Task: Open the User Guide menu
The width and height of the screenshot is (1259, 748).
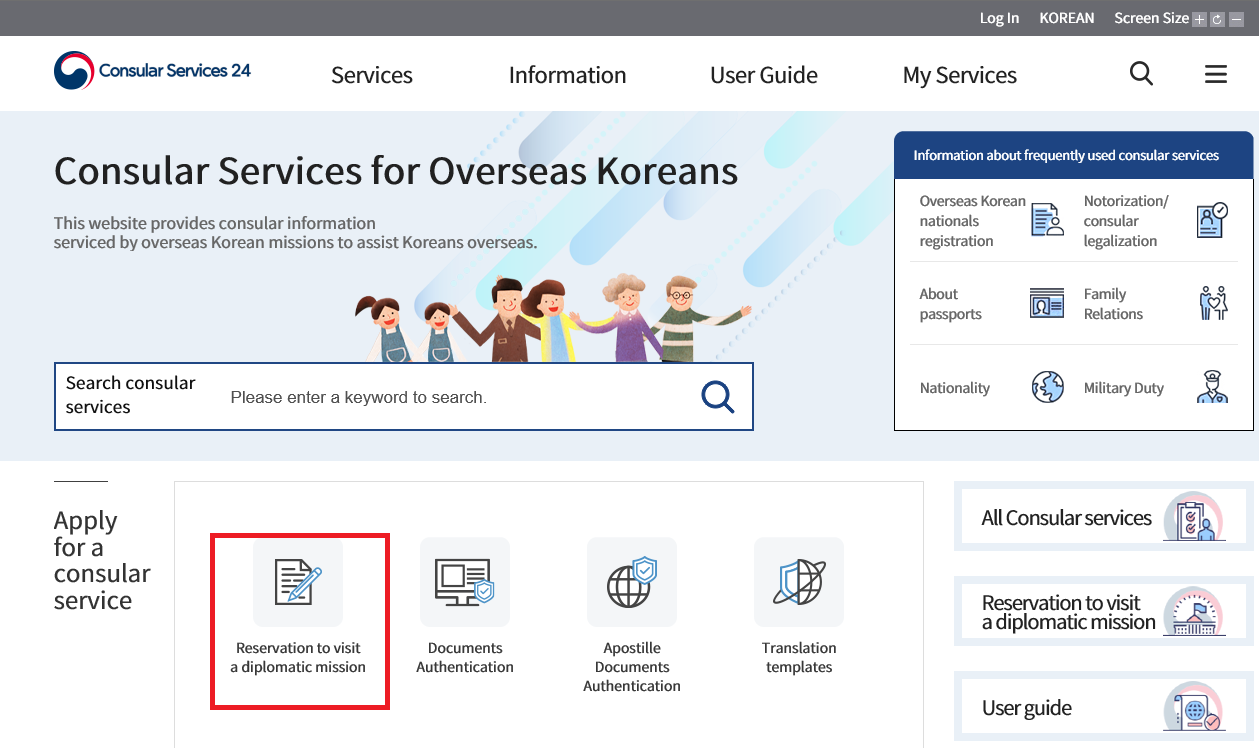Action: 764,75
